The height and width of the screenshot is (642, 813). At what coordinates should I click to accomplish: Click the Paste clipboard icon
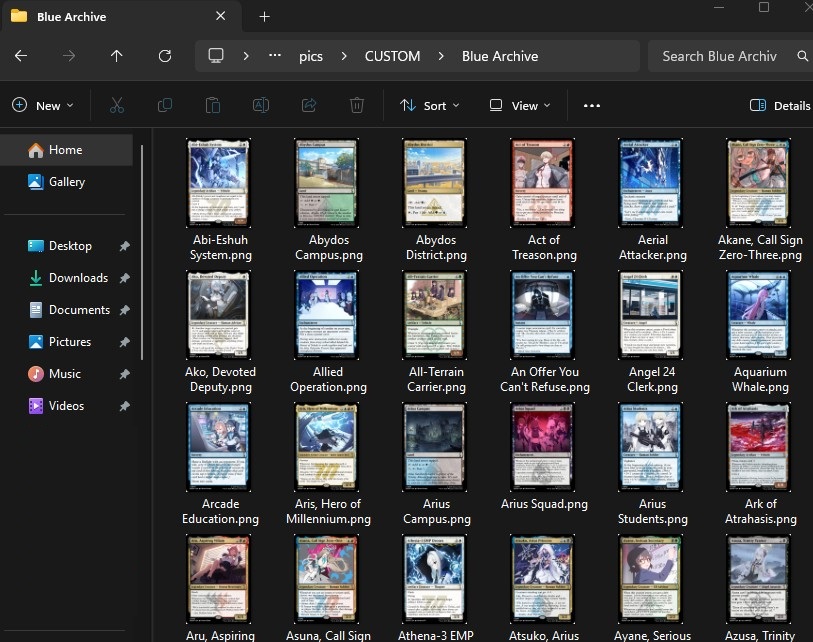(x=213, y=105)
